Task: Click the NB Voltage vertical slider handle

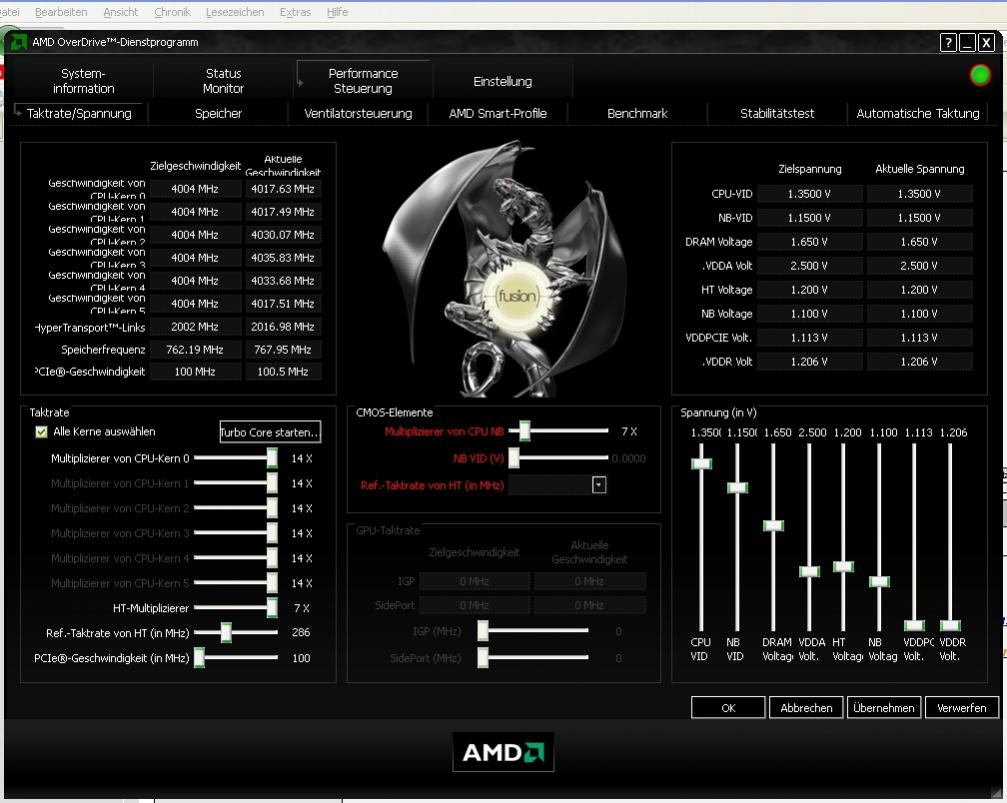Action: [879, 581]
